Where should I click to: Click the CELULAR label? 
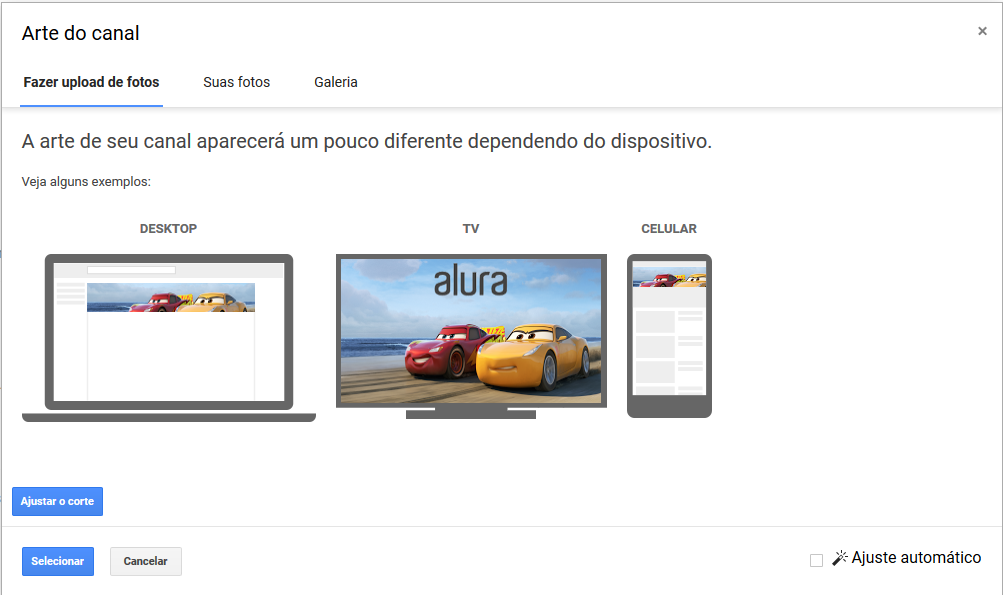pos(669,229)
